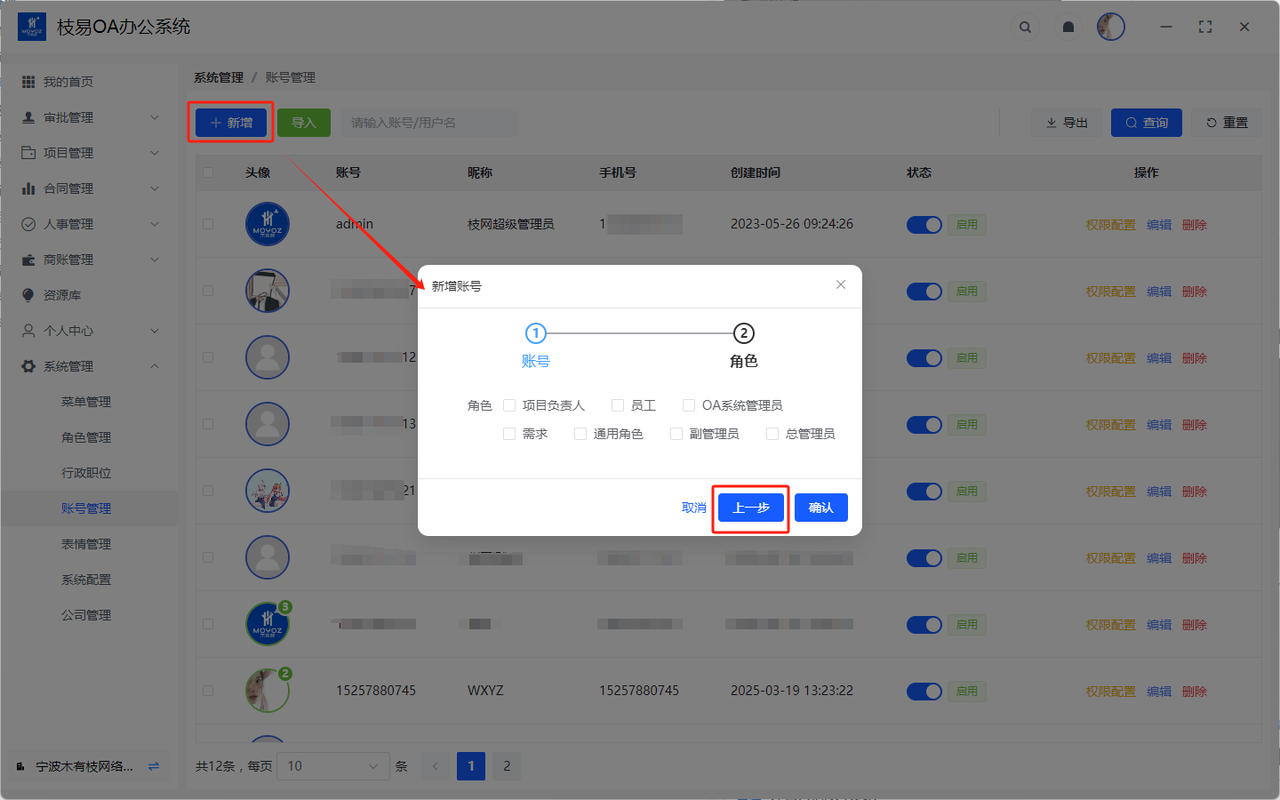The image size is (1280, 800).
Task: Click the switch company icon at bottom left
Action: [153, 766]
